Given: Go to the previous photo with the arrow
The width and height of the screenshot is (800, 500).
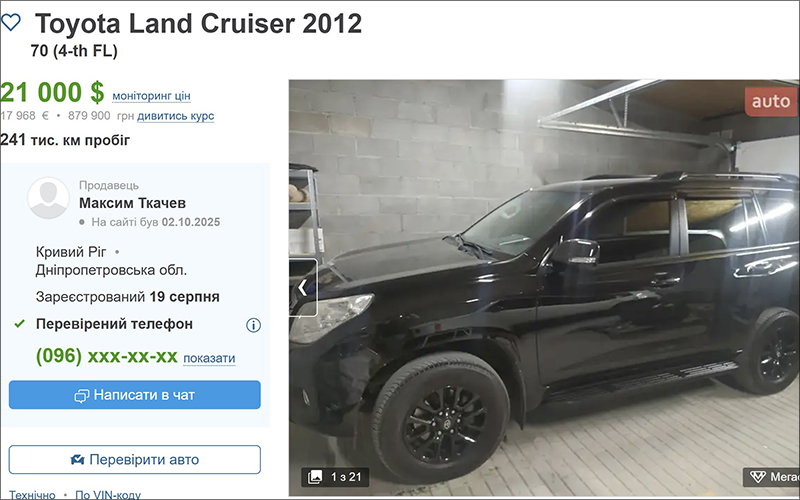Looking at the screenshot, I should (x=303, y=288).
